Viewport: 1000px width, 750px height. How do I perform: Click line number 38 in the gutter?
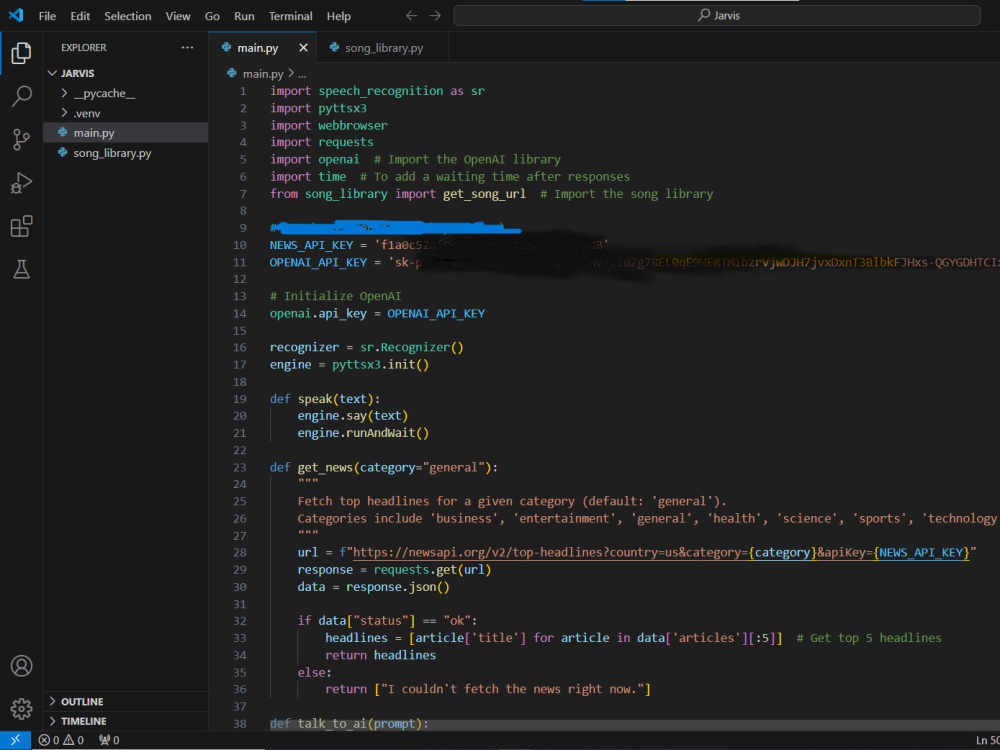point(239,723)
